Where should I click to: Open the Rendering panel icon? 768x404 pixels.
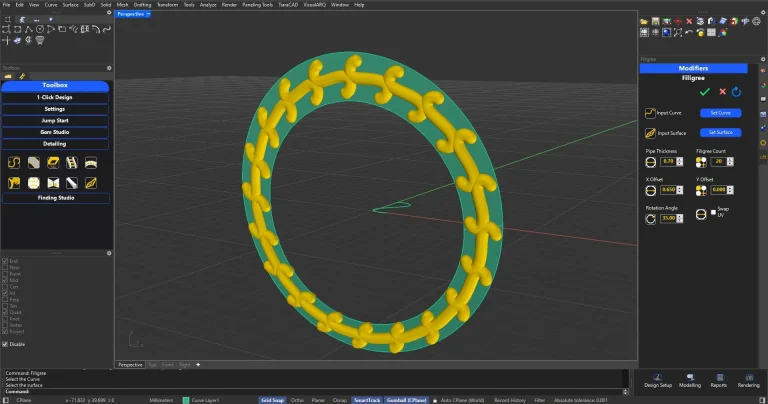pos(748,376)
